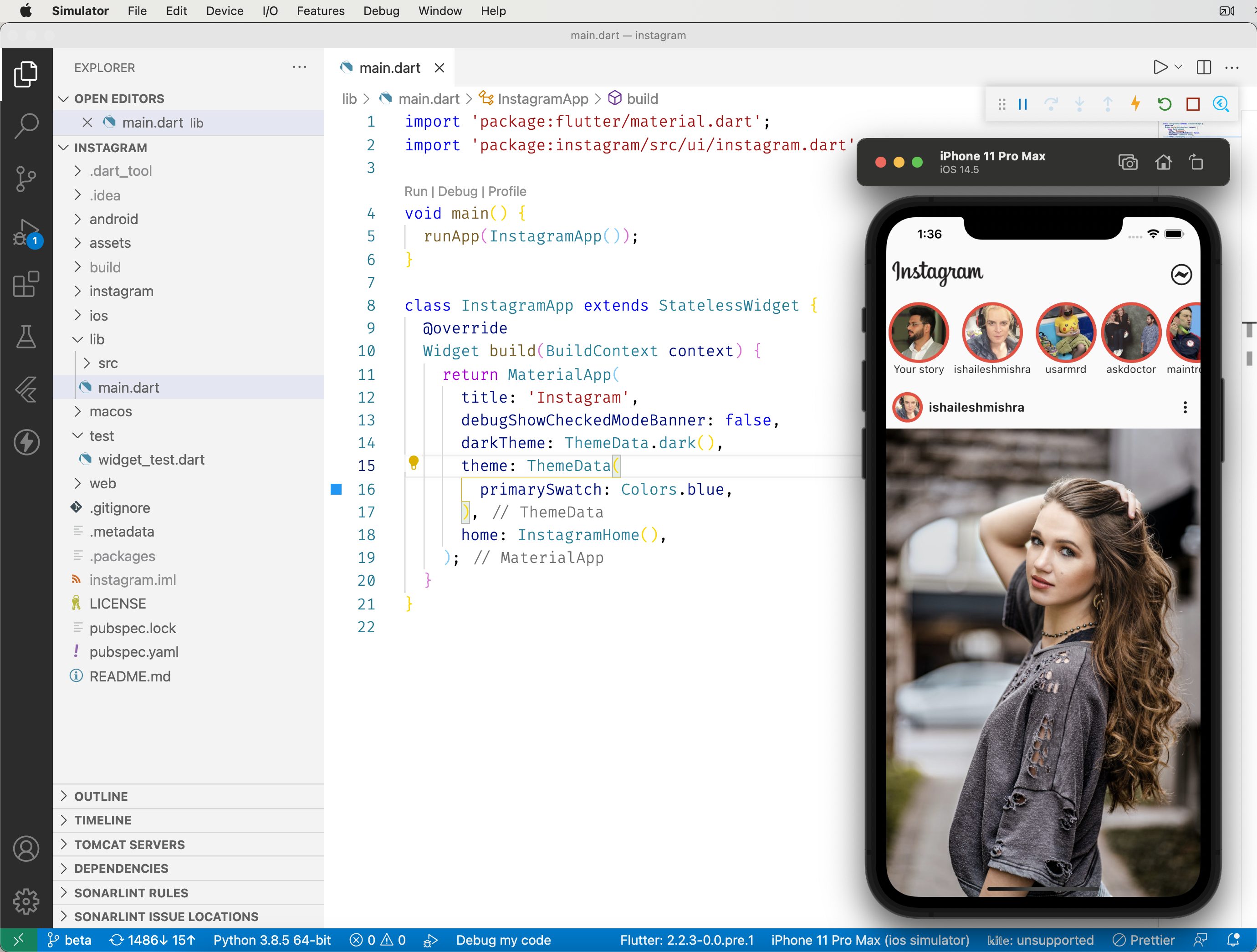Image resolution: width=1257 pixels, height=952 pixels.
Task: Open notifications bell in status bar
Action: coord(1233,940)
